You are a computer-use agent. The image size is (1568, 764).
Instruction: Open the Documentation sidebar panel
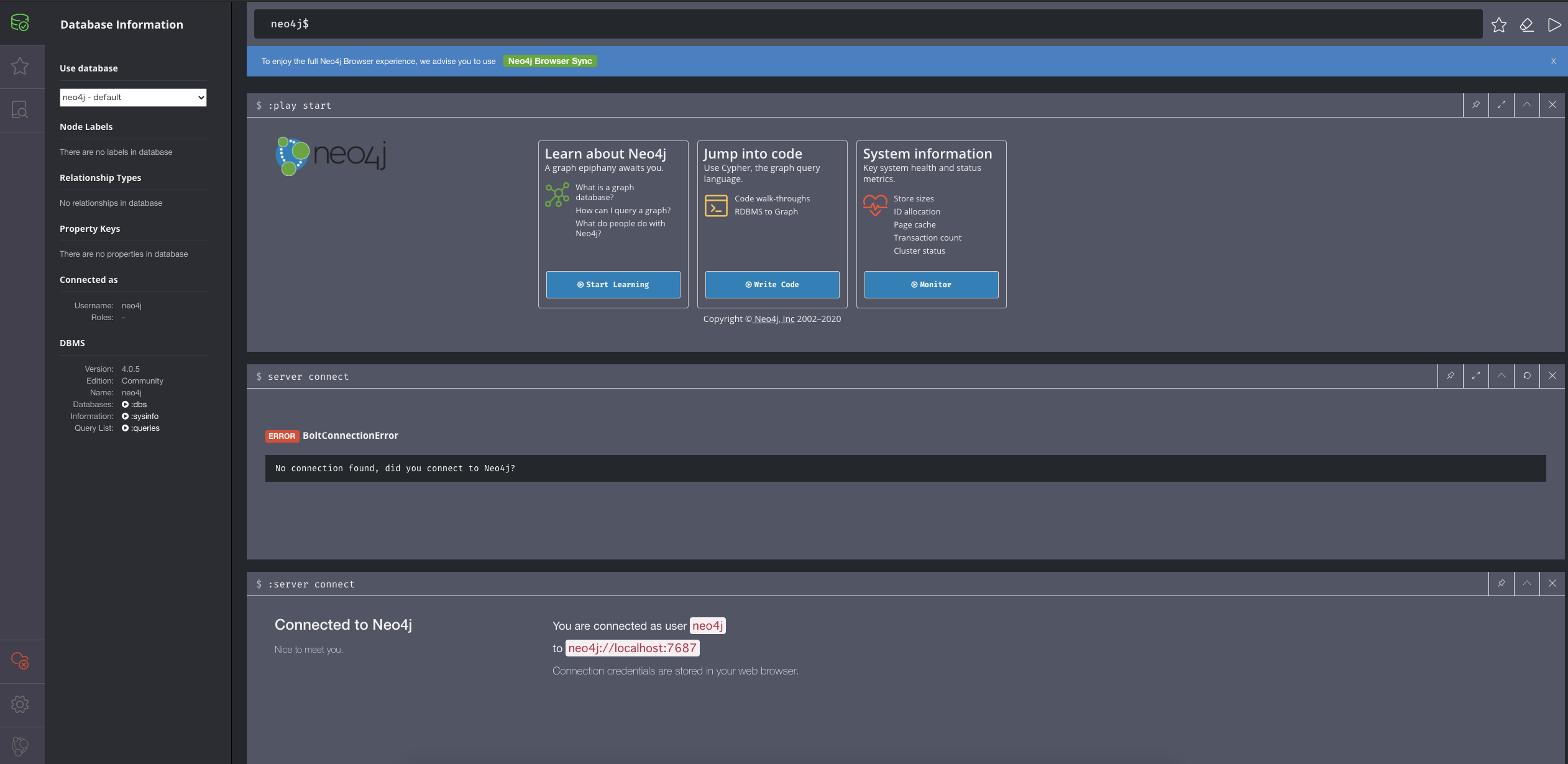pyautogui.click(x=21, y=109)
